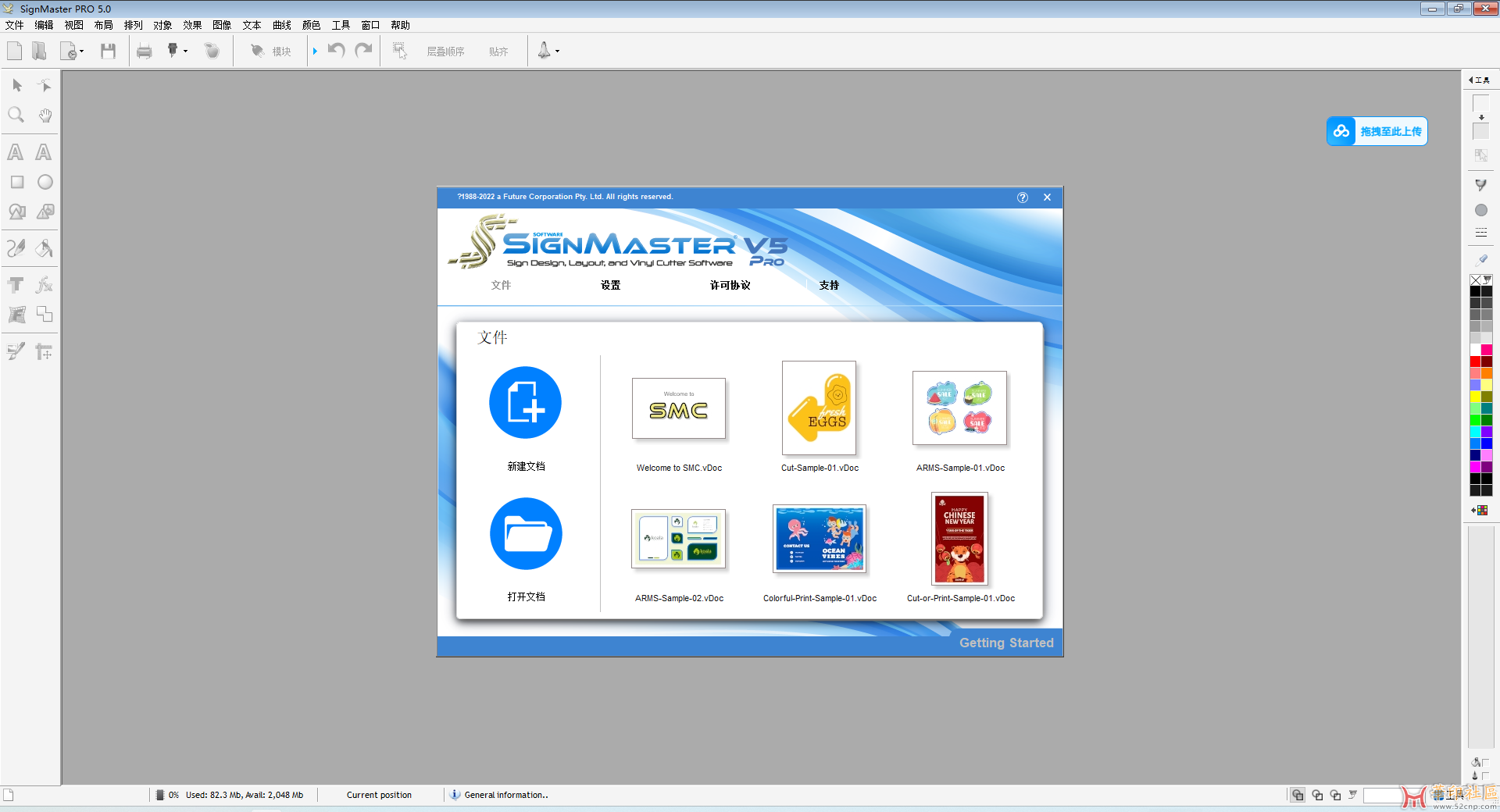
Task: Open the 帮助 menu
Action: pyautogui.click(x=401, y=25)
